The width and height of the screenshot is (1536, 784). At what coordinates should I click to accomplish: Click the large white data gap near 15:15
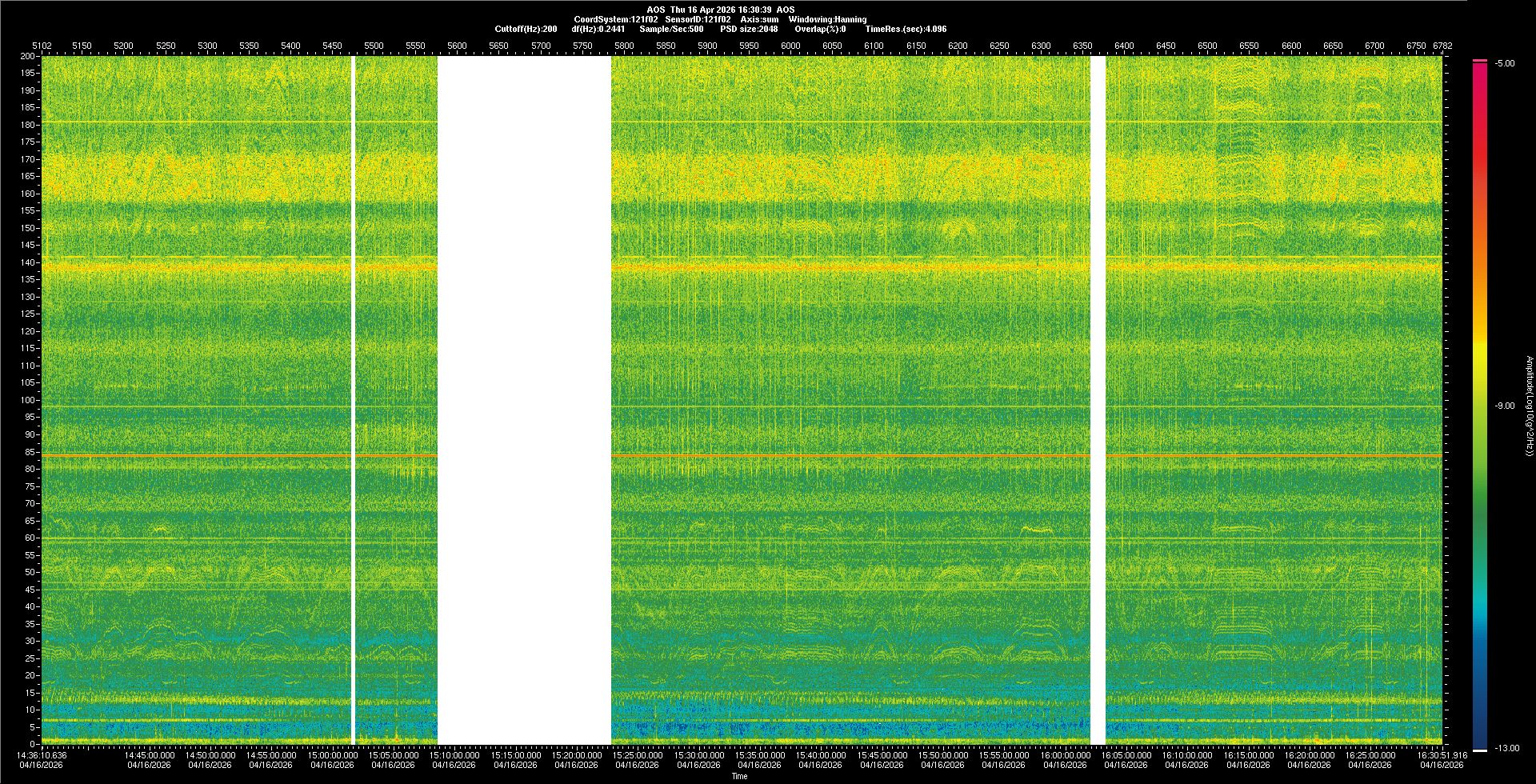[524, 400]
